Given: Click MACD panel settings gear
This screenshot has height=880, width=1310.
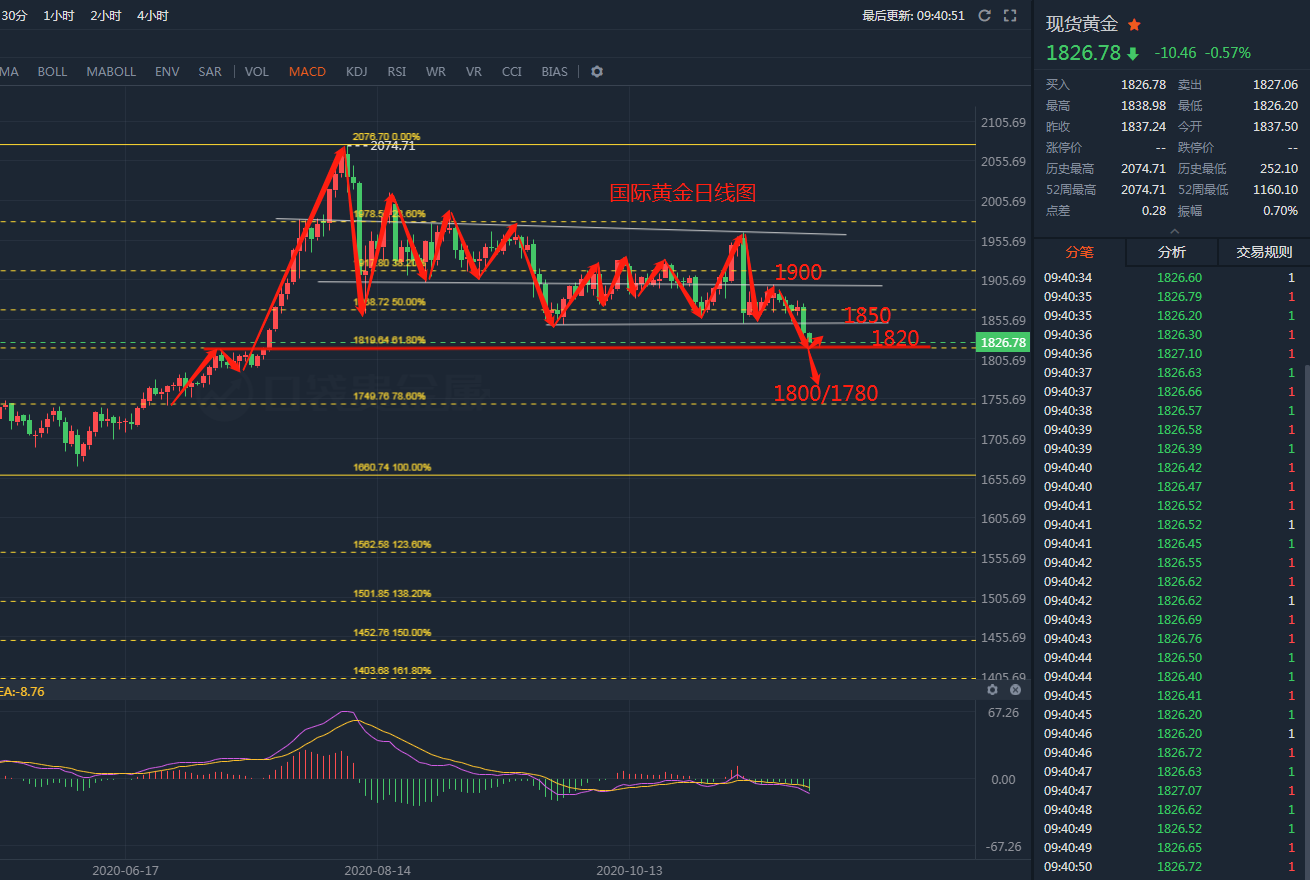Looking at the screenshot, I should click(x=992, y=690).
